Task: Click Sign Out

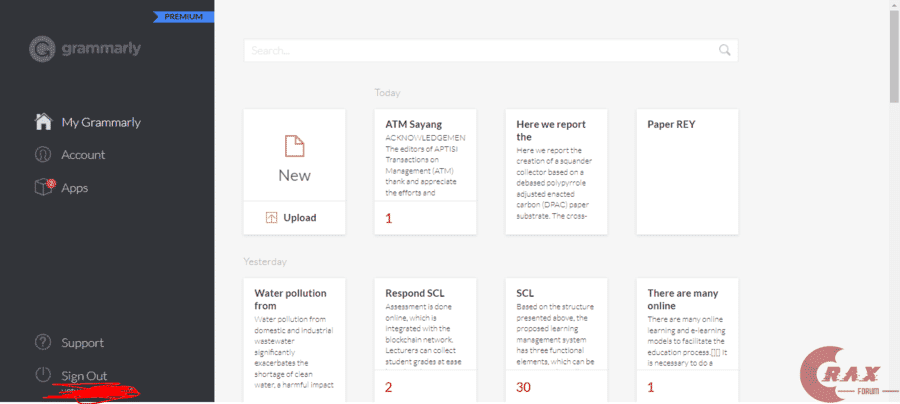Action: click(x=84, y=376)
